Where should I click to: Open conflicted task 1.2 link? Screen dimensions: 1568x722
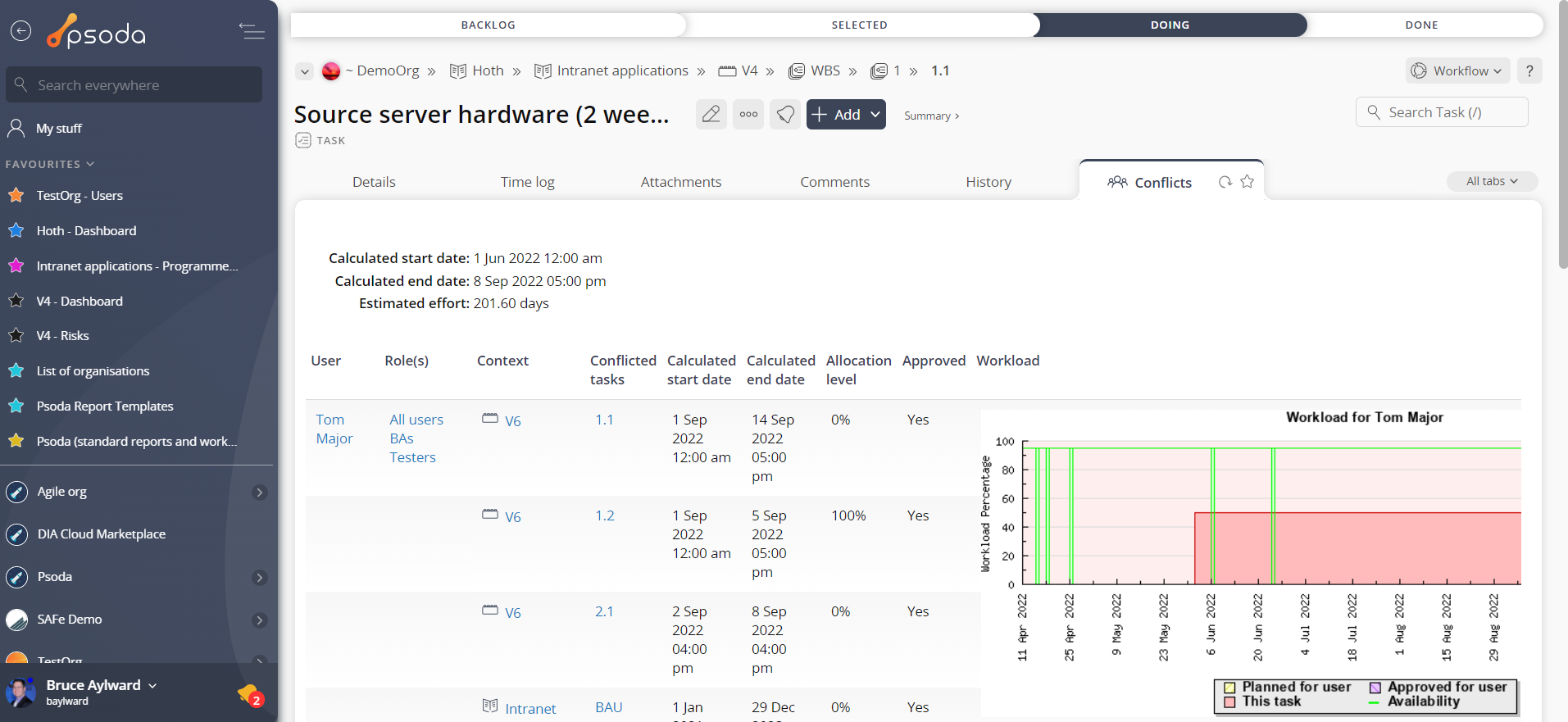[605, 515]
